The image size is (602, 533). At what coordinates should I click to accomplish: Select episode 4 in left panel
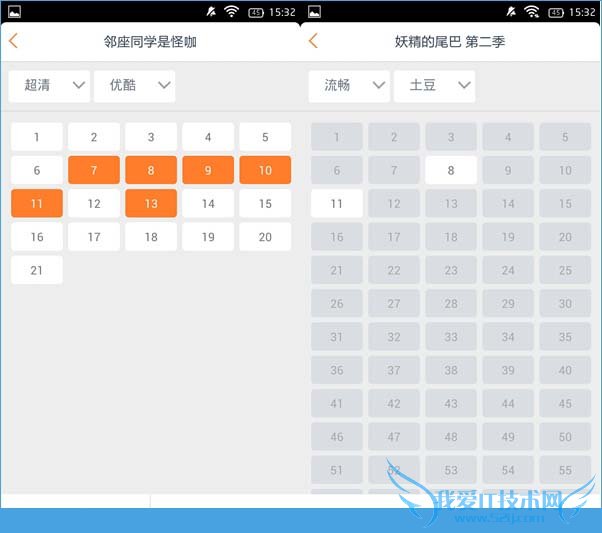[208, 137]
